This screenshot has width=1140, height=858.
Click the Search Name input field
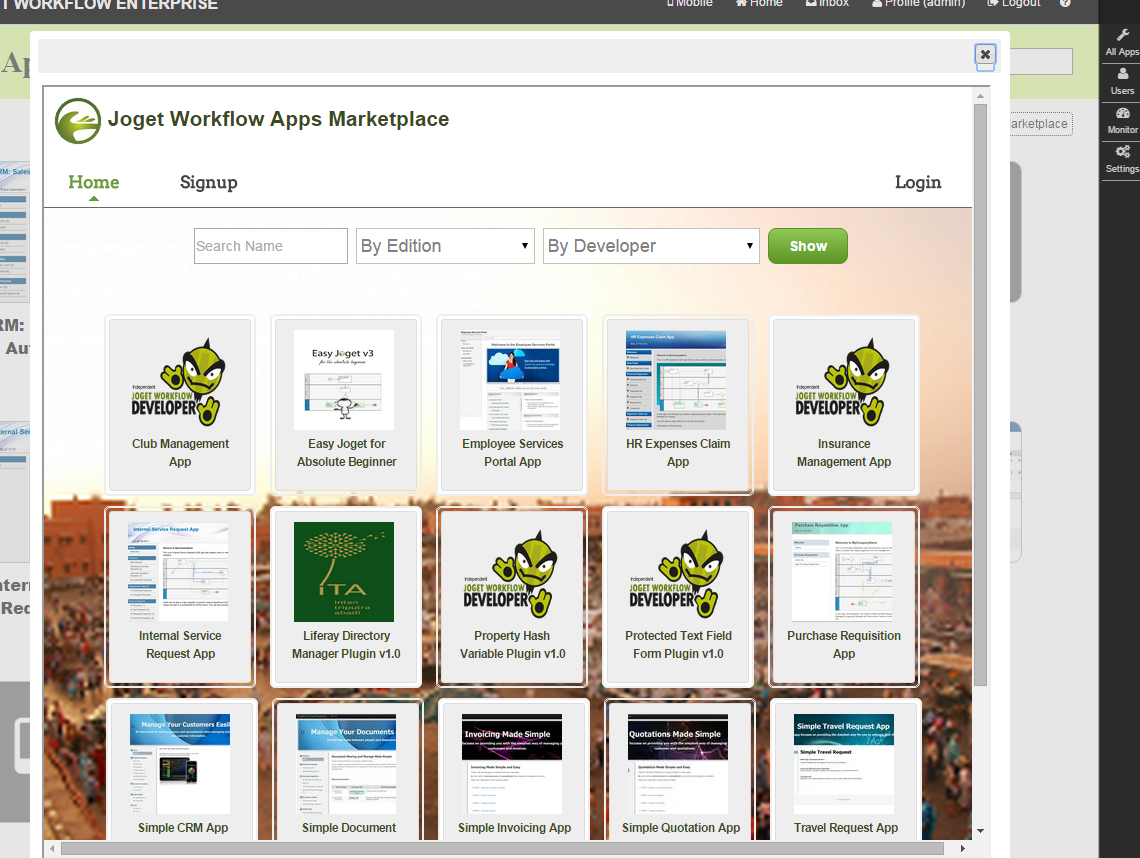tap(270, 246)
